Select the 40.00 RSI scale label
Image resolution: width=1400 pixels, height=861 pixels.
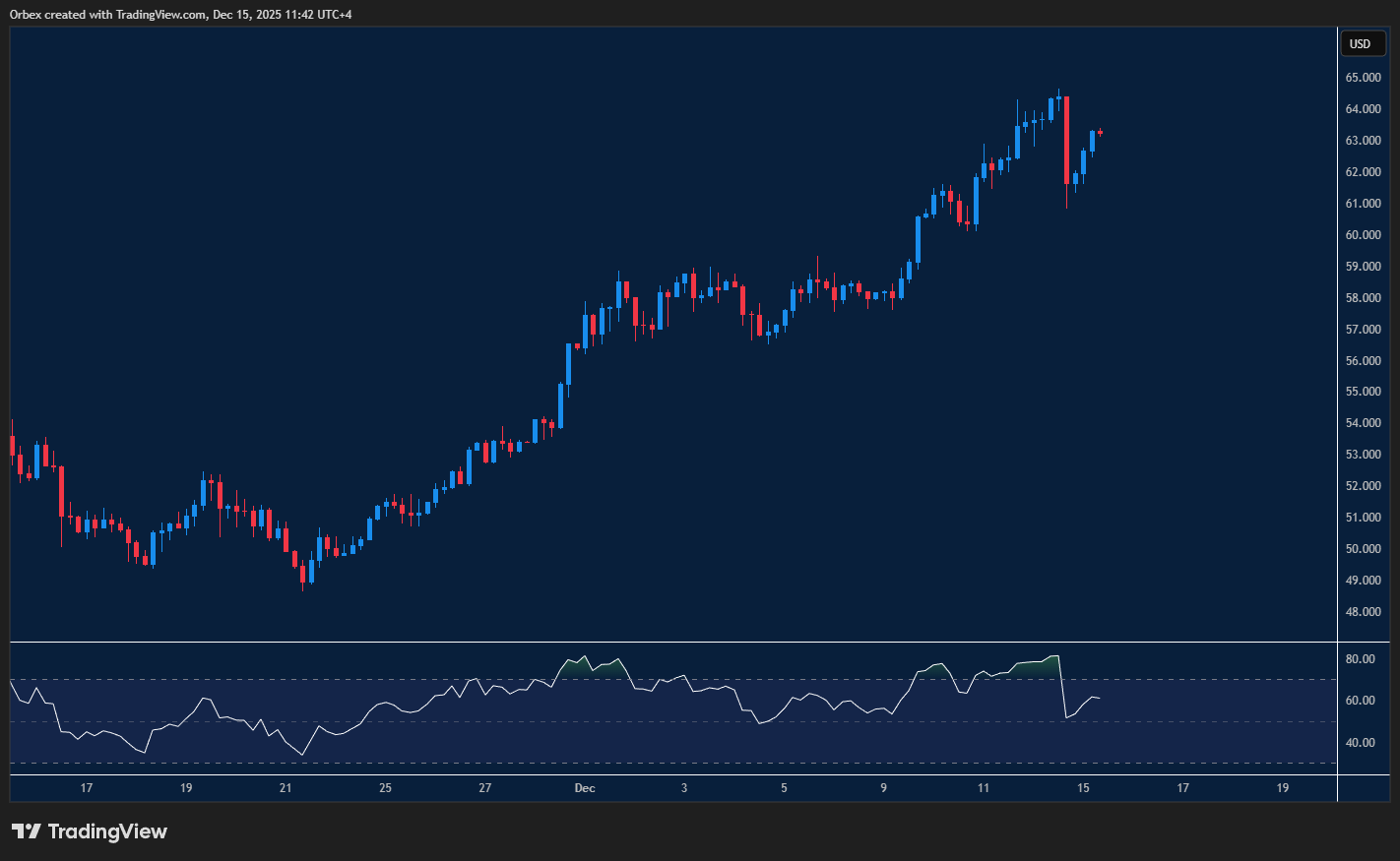(x=1361, y=743)
